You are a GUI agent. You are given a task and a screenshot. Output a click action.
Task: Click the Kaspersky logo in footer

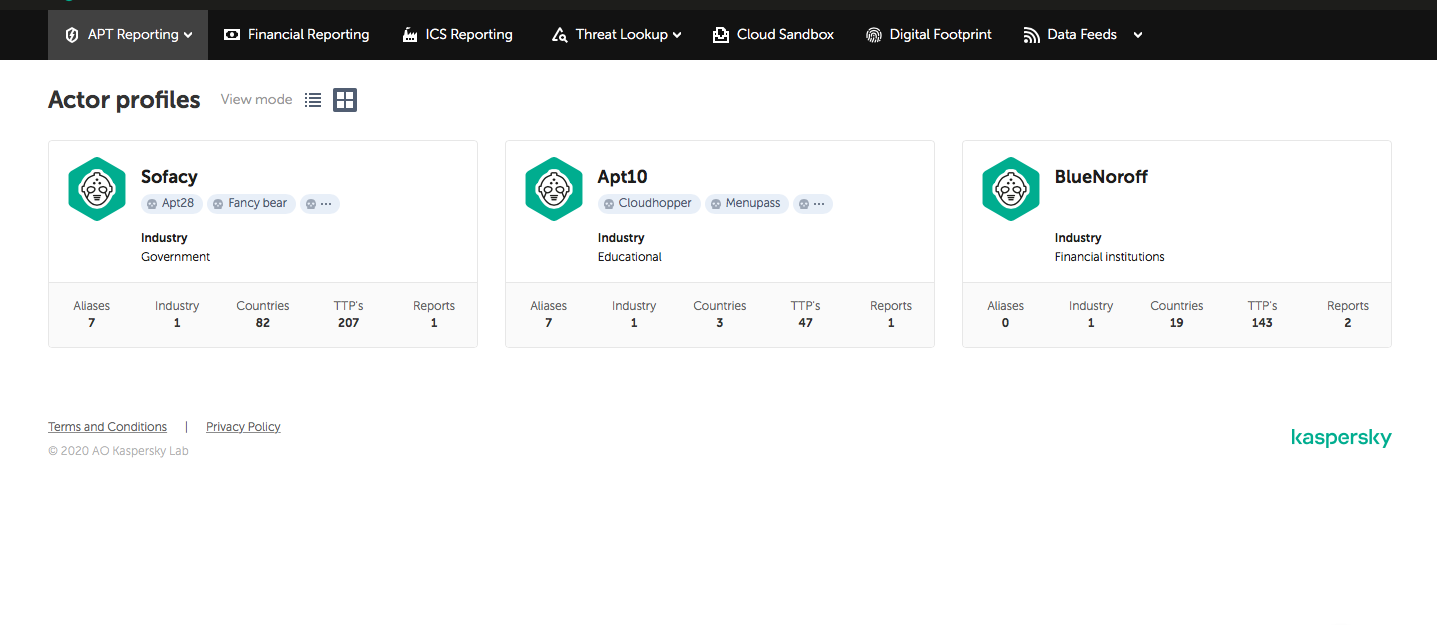pyautogui.click(x=1341, y=438)
